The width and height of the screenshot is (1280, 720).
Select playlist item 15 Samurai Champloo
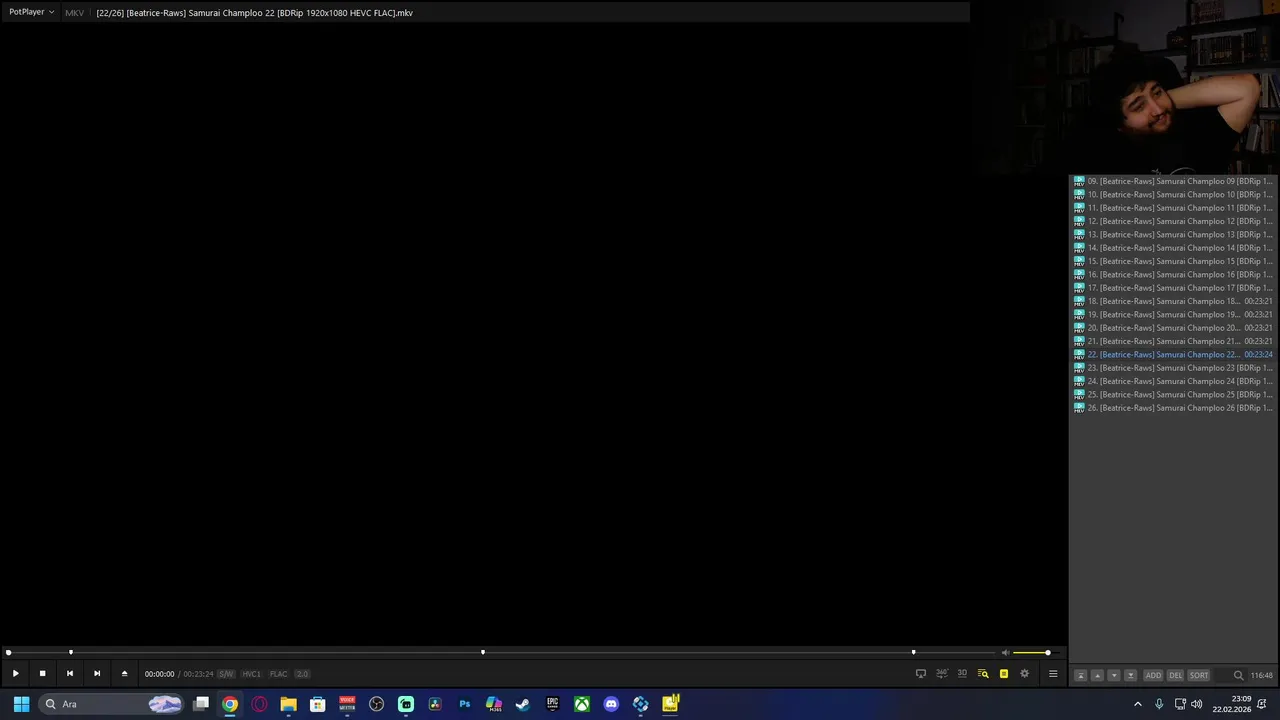click(1173, 262)
